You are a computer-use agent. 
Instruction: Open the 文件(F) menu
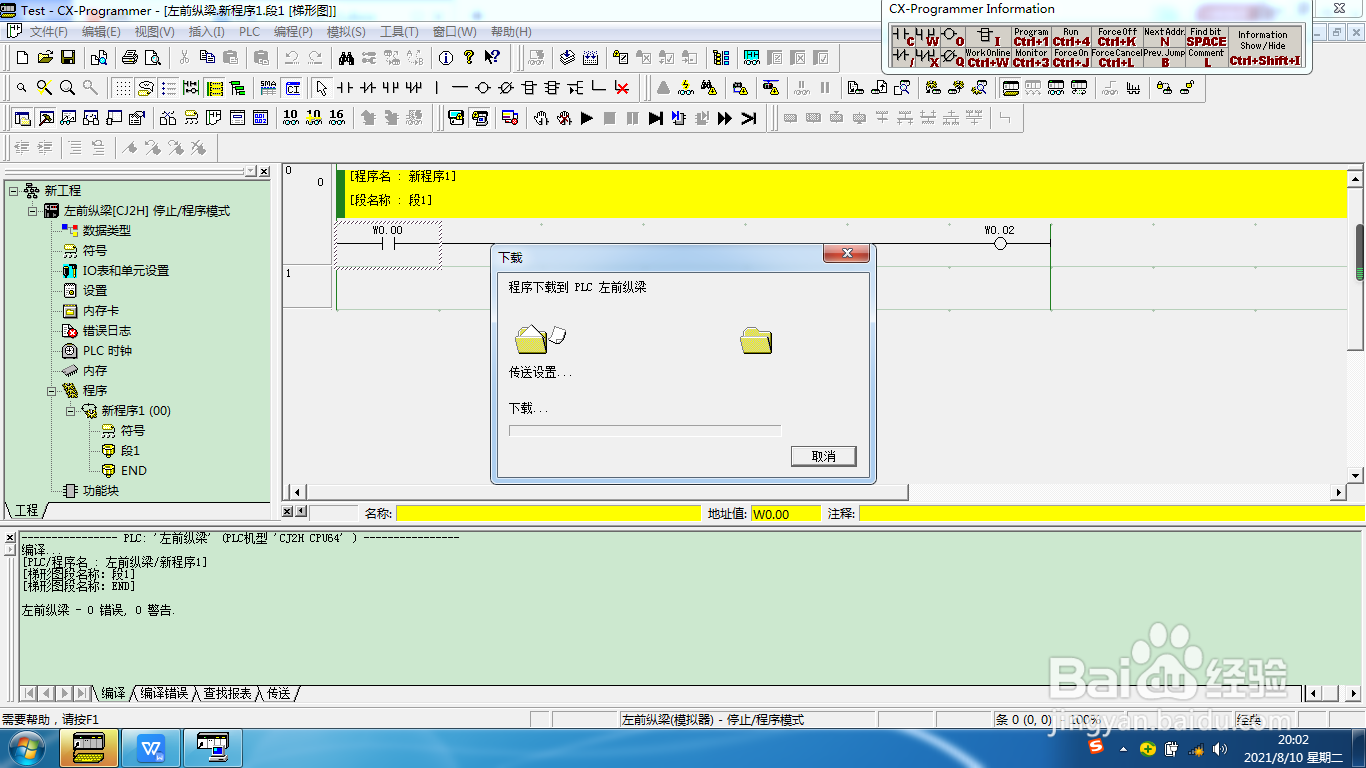click(48, 32)
